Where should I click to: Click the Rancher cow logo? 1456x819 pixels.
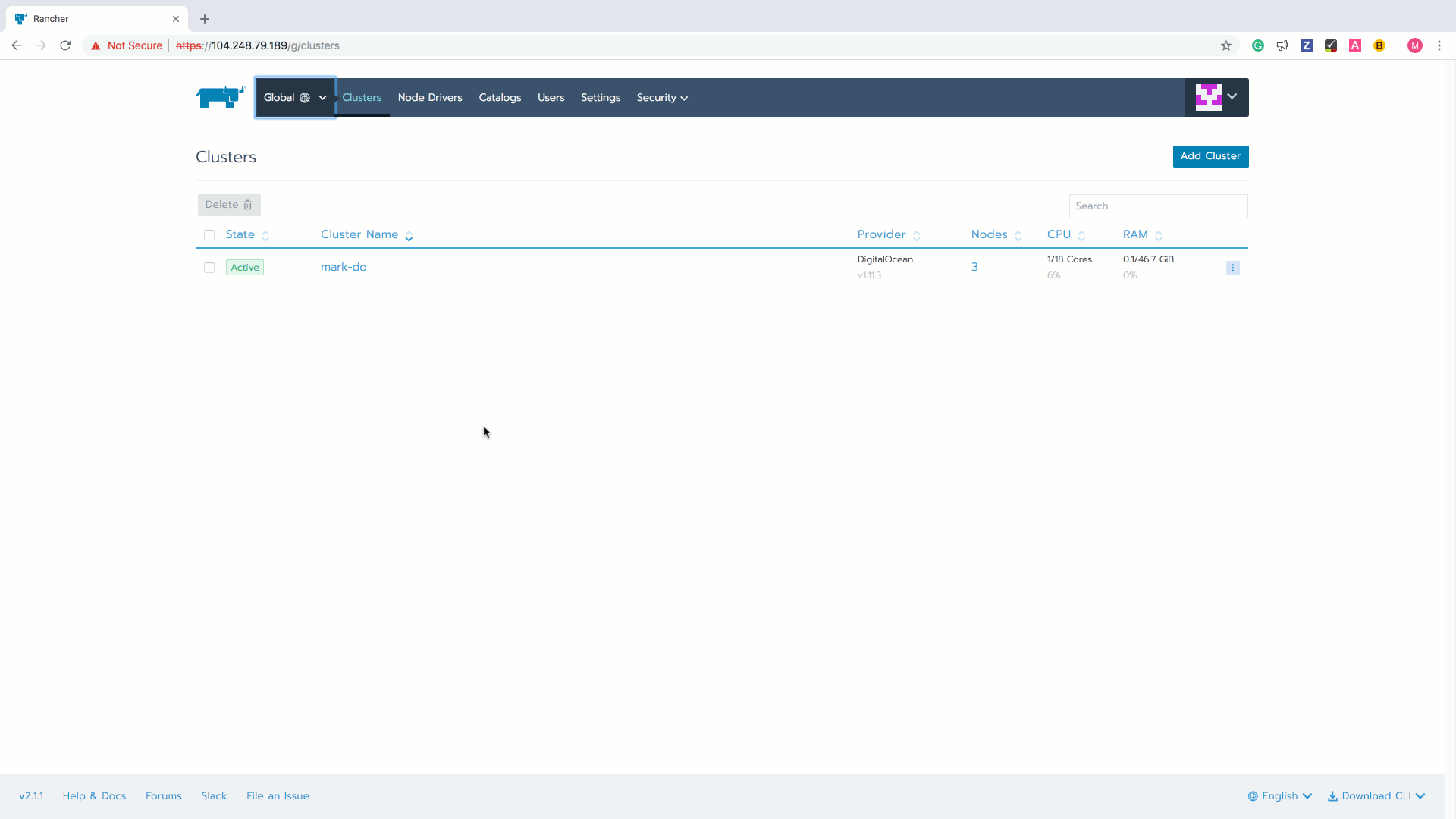219,97
